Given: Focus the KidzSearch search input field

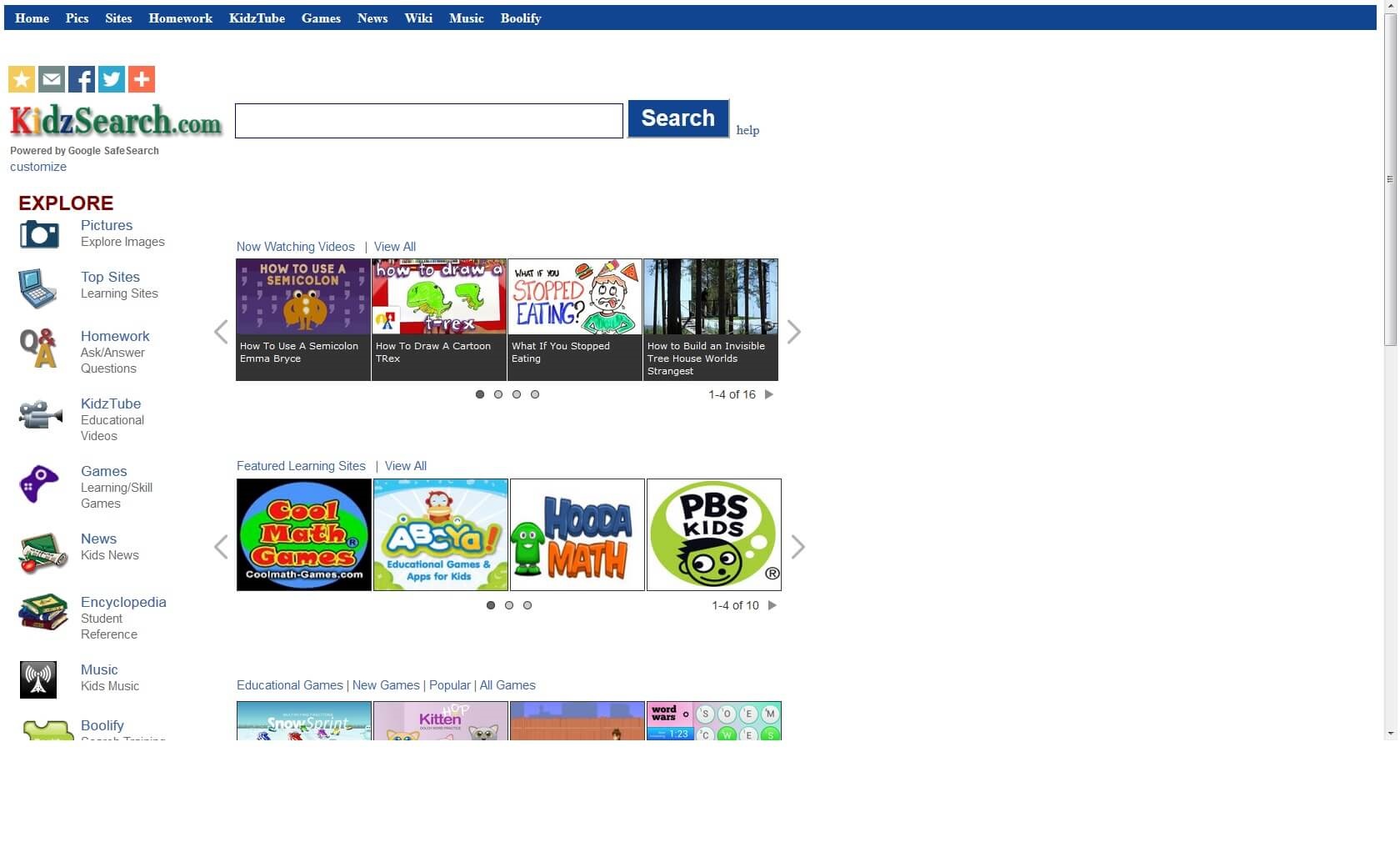Looking at the screenshot, I should tap(429, 121).
